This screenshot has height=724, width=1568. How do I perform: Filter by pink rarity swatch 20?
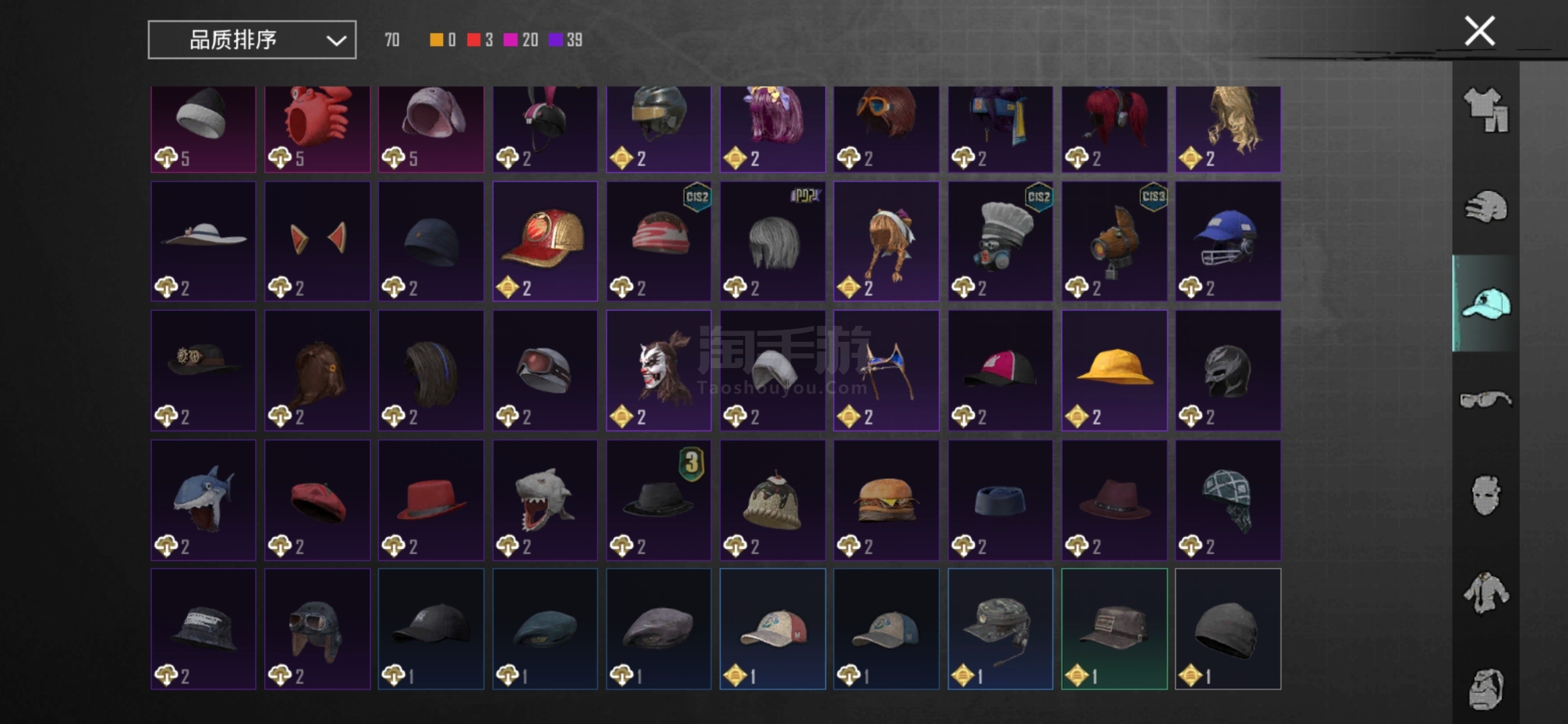[x=521, y=40]
